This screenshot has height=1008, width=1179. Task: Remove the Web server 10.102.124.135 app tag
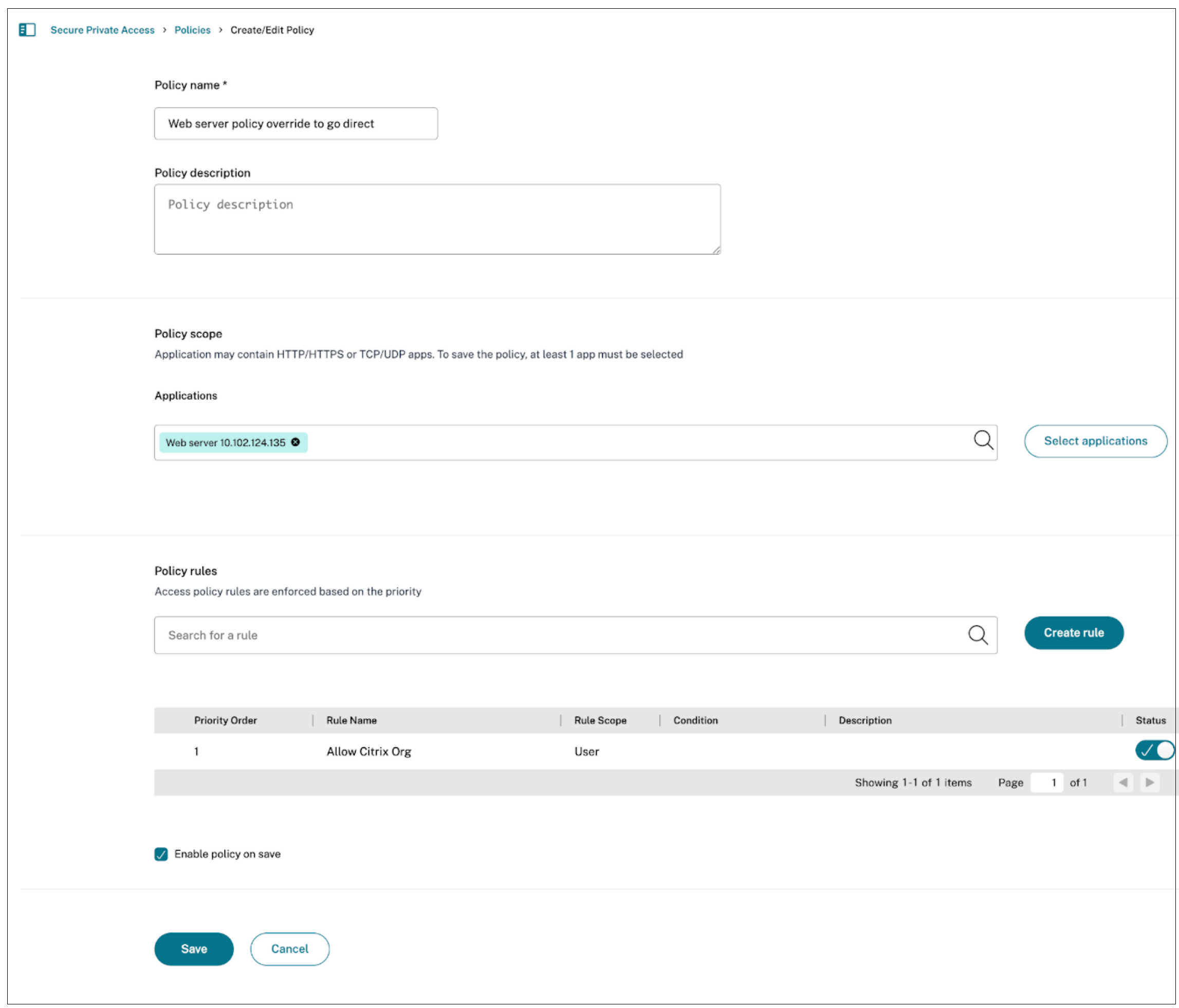pyautogui.click(x=296, y=442)
